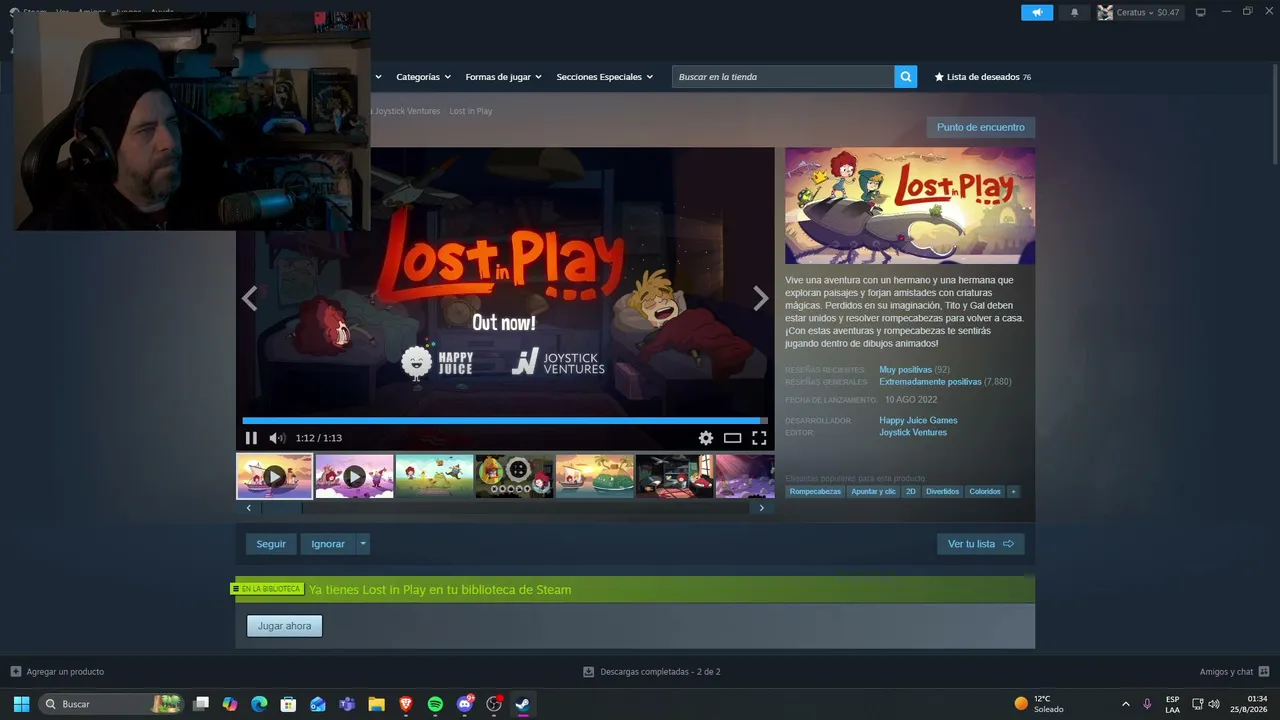Select the Rompecabezas tag
1280x720 pixels.
[815, 492]
